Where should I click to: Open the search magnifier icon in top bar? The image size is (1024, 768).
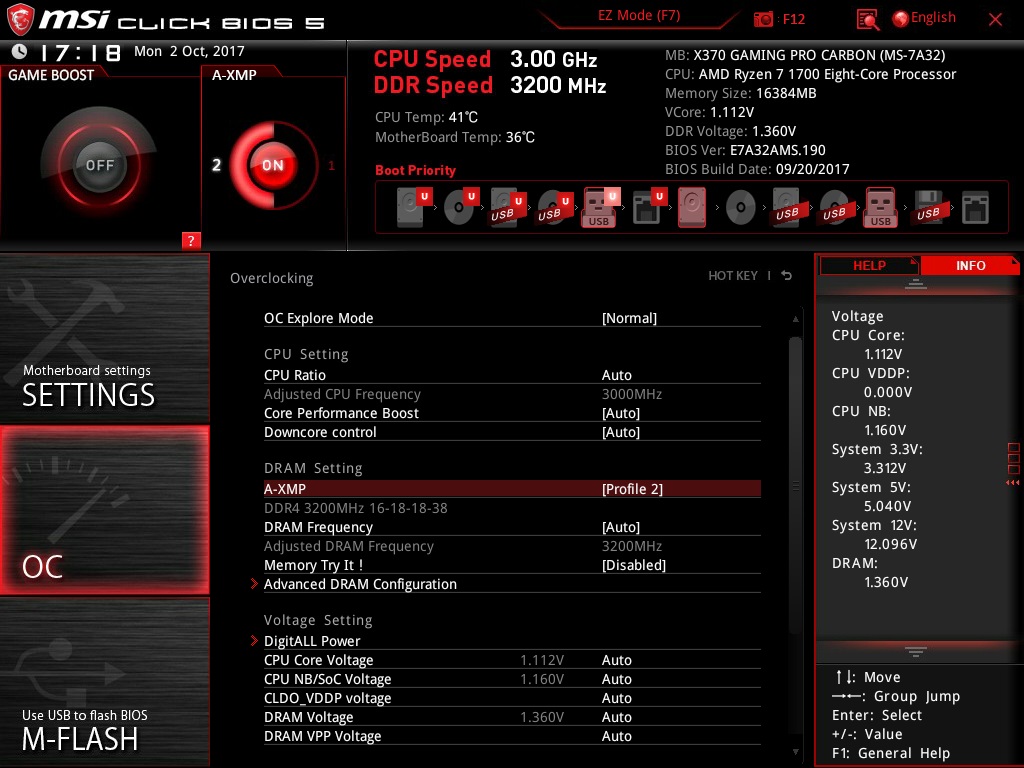(x=867, y=20)
